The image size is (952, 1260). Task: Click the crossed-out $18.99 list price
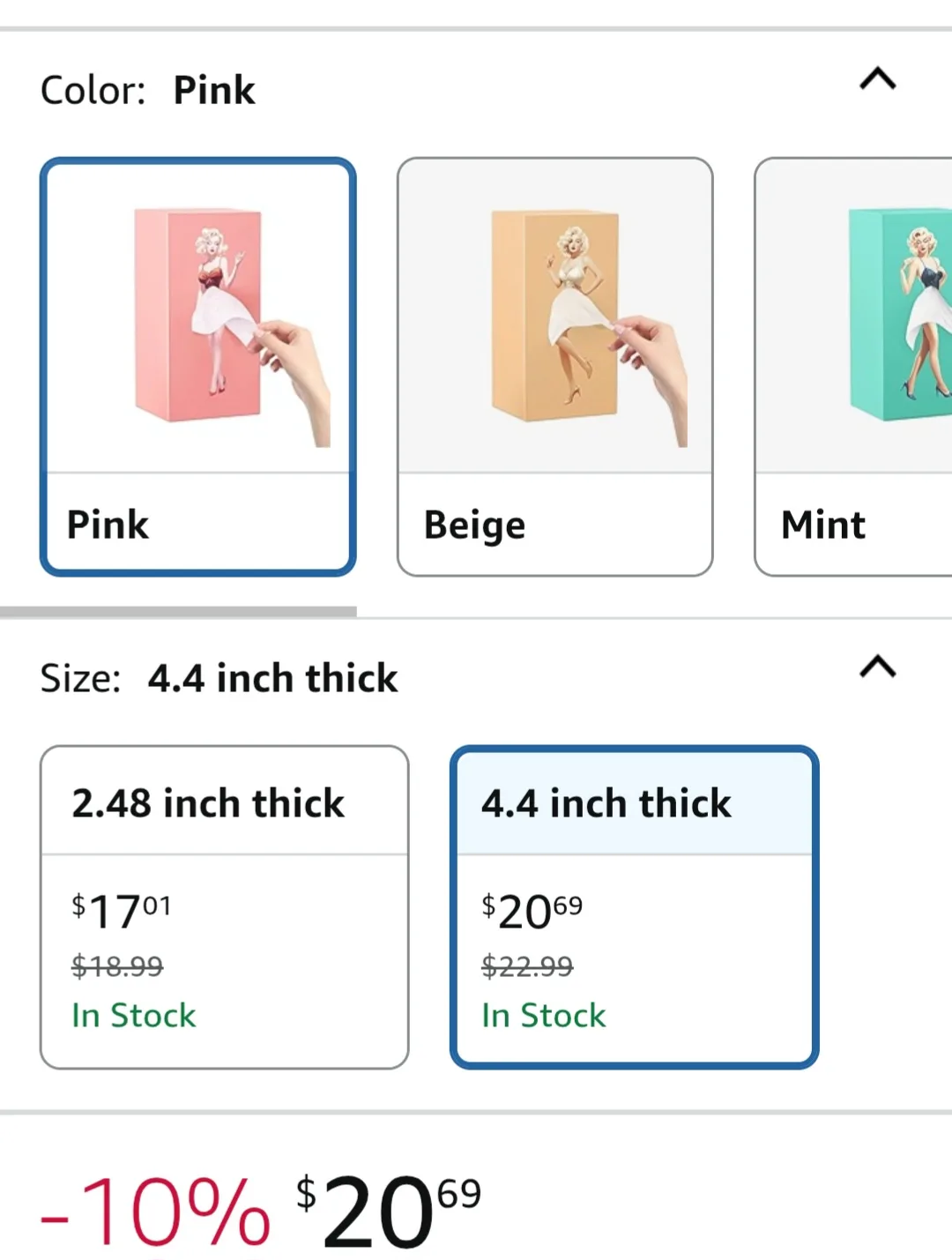click(x=117, y=966)
